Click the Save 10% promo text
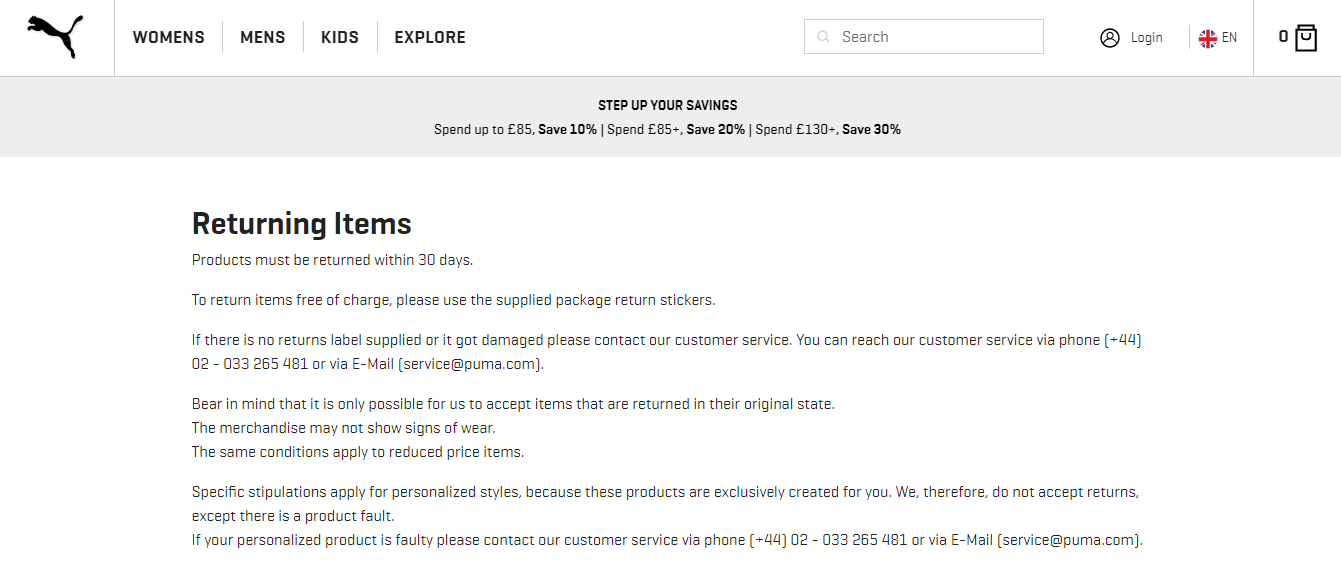The height and width of the screenshot is (565, 1341). (567, 129)
